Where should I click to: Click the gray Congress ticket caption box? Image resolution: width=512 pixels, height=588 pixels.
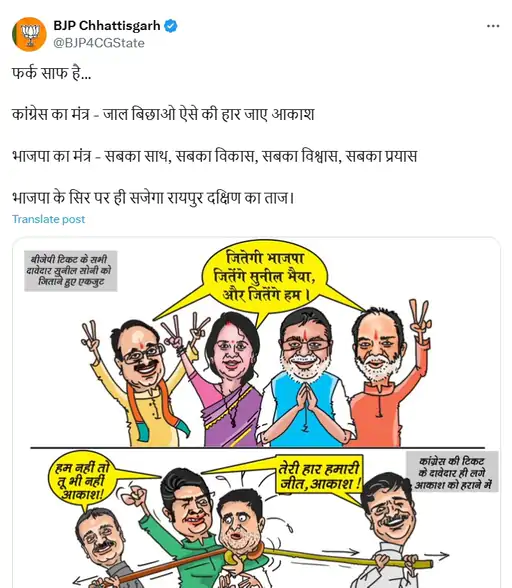[452, 471]
